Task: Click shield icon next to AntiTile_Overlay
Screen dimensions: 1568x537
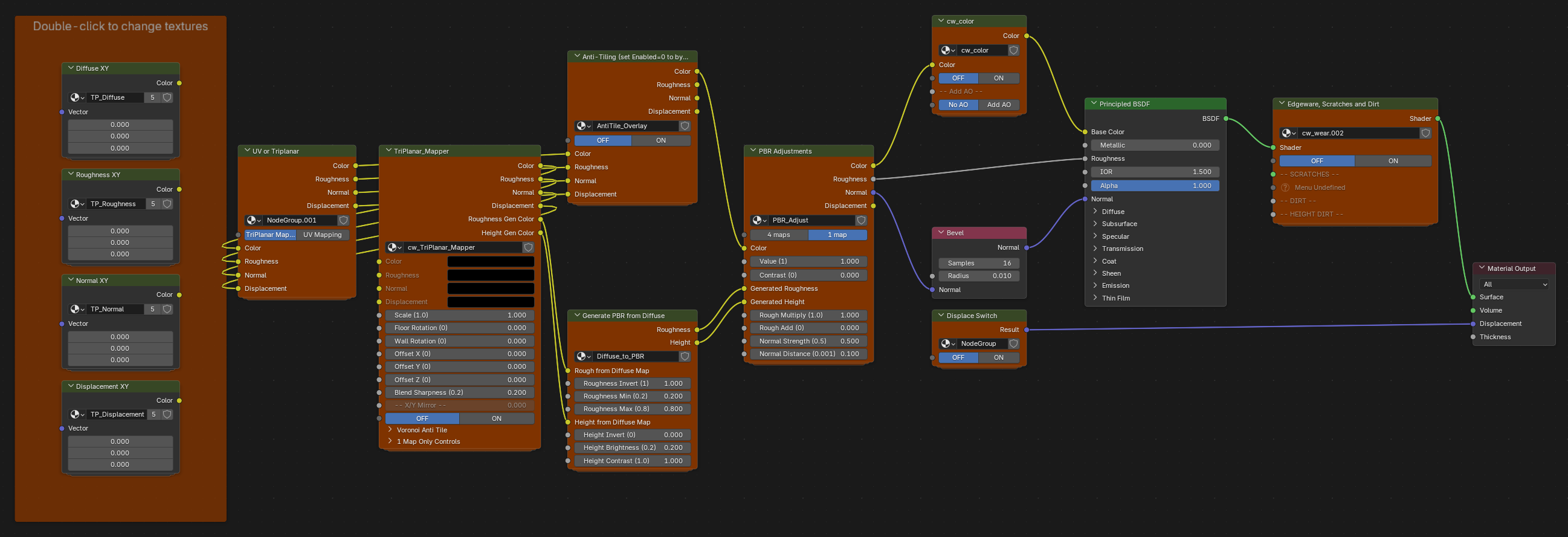Action: click(685, 126)
